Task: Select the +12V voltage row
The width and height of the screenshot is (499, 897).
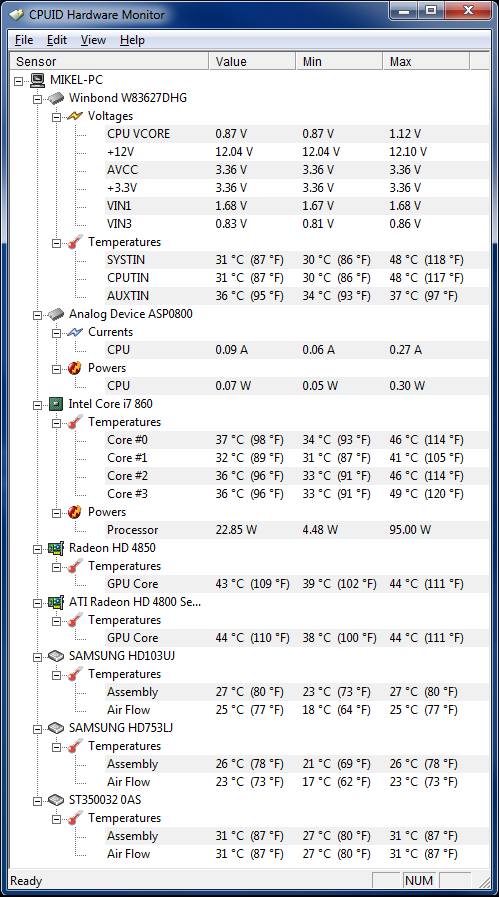Action: pos(296,152)
